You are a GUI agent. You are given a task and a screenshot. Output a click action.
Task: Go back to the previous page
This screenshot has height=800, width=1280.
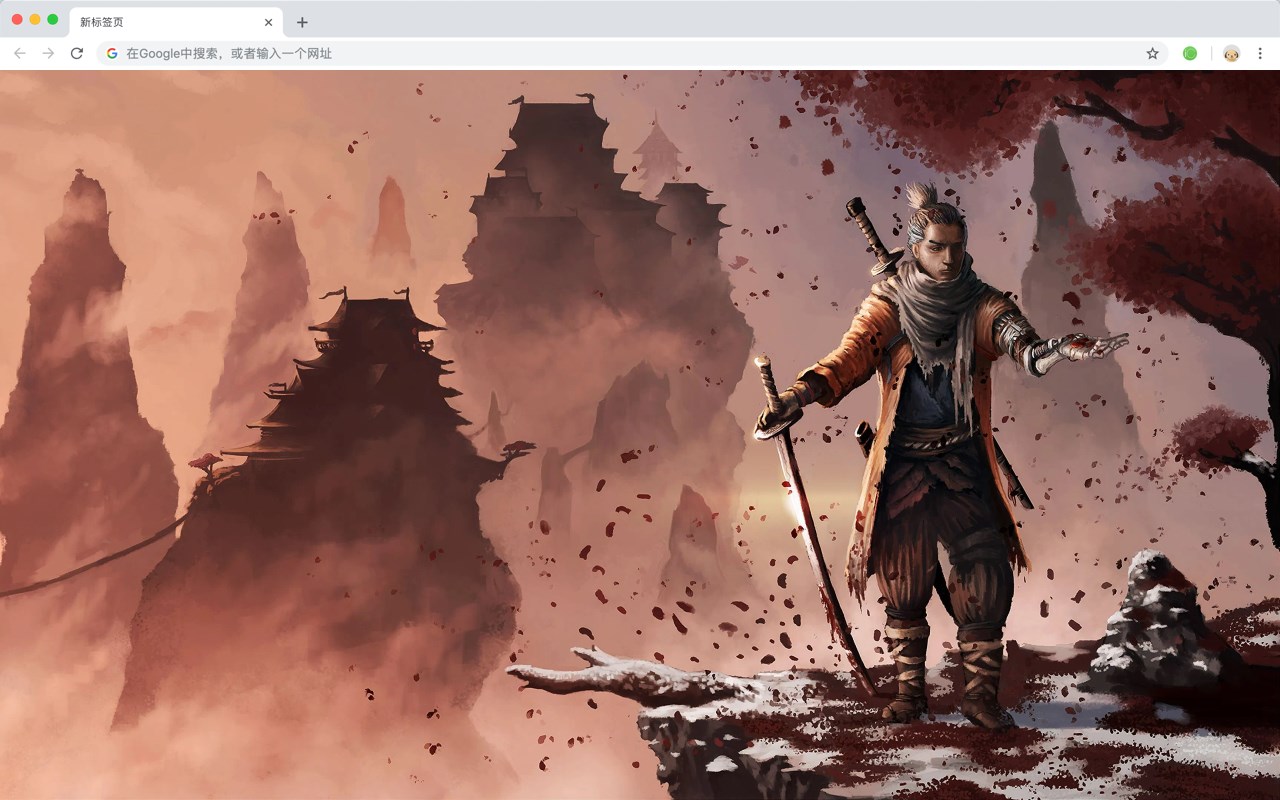pos(20,53)
